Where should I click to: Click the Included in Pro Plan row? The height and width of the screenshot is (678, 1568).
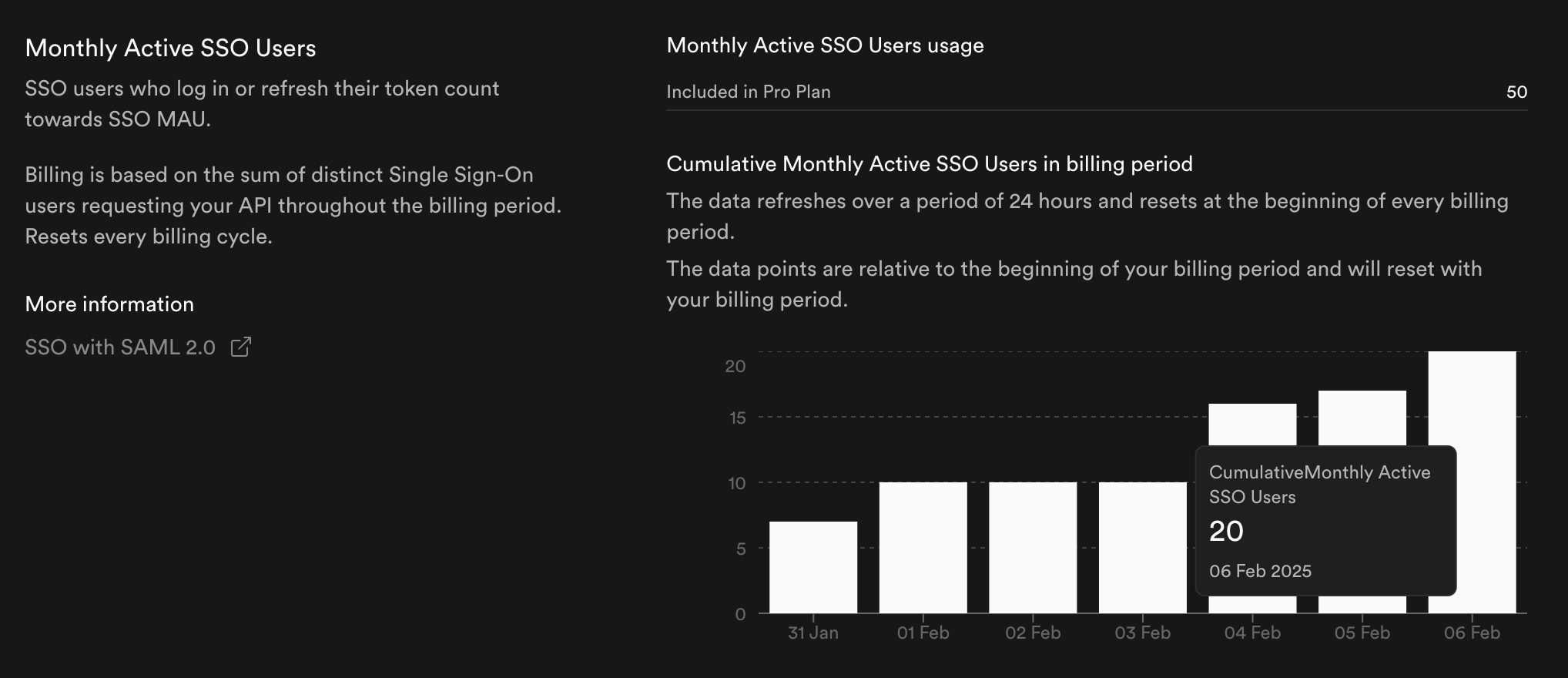coord(1097,92)
